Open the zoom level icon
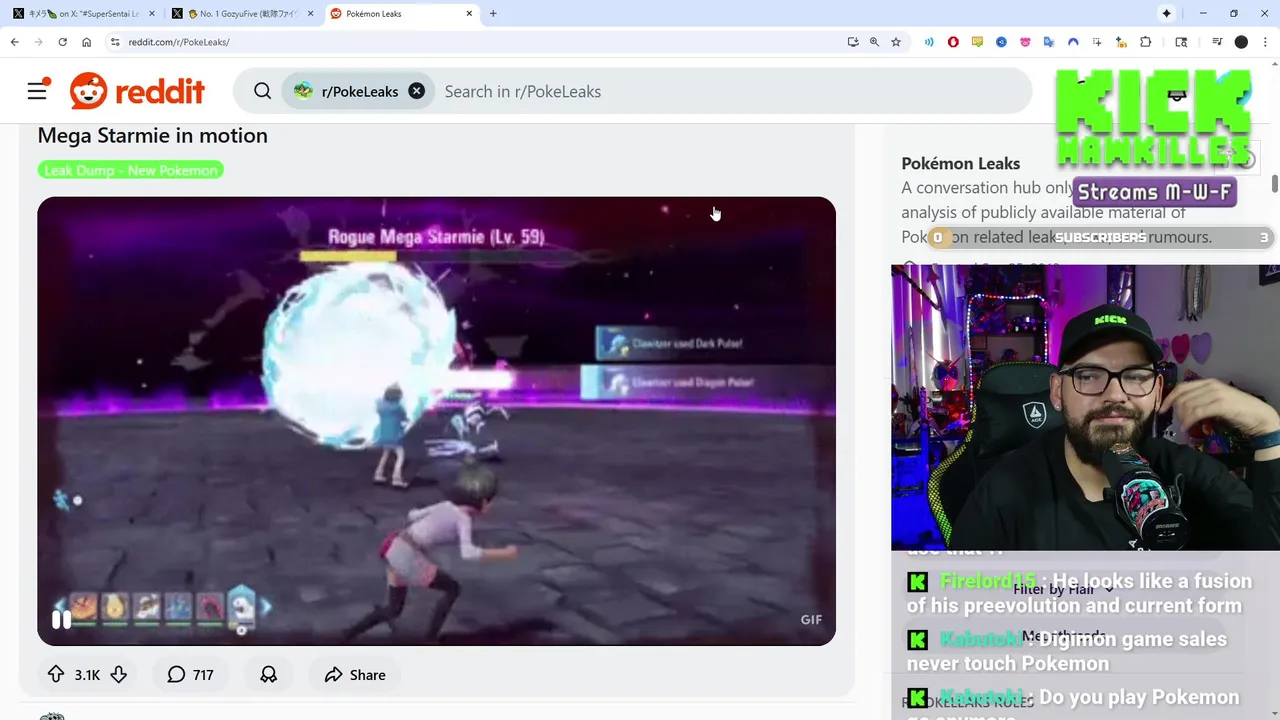 click(x=874, y=42)
